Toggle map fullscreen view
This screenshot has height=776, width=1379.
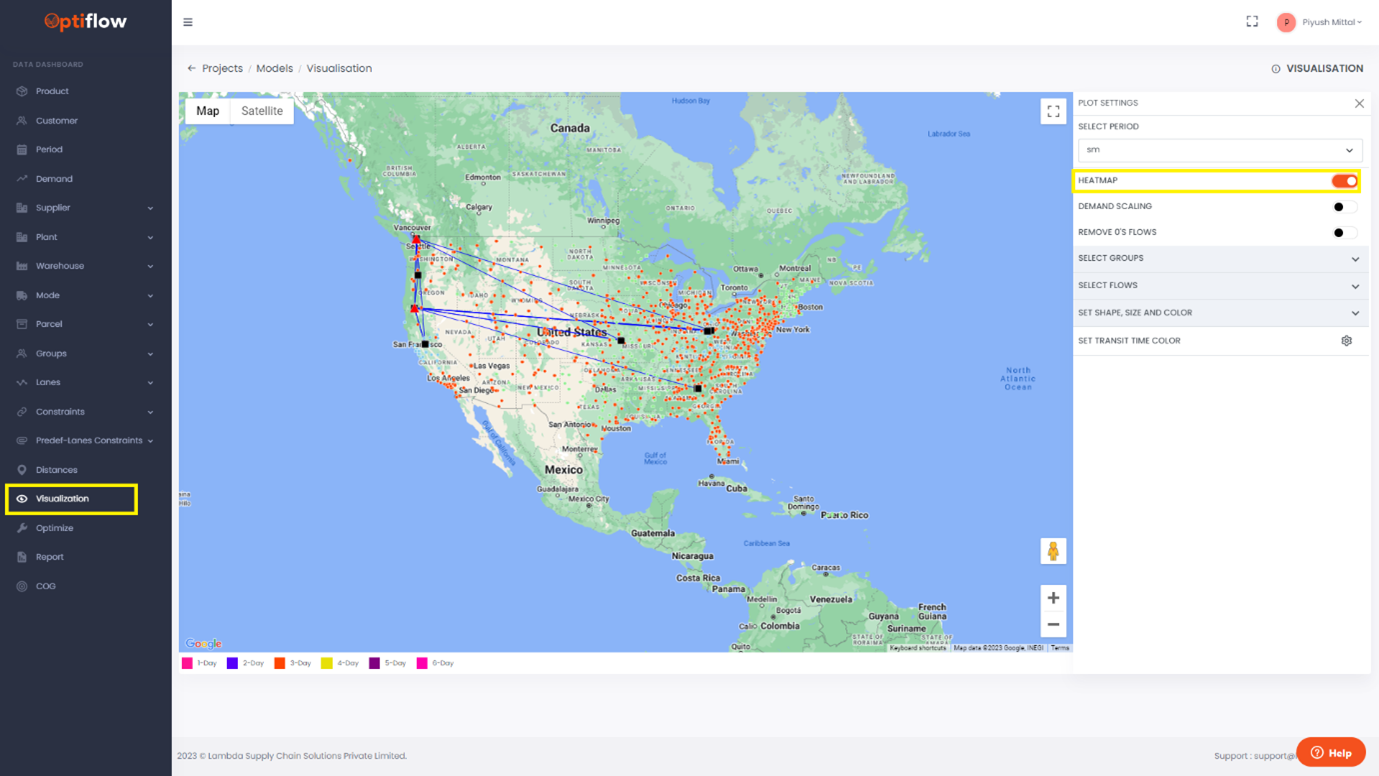(1053, 112)
